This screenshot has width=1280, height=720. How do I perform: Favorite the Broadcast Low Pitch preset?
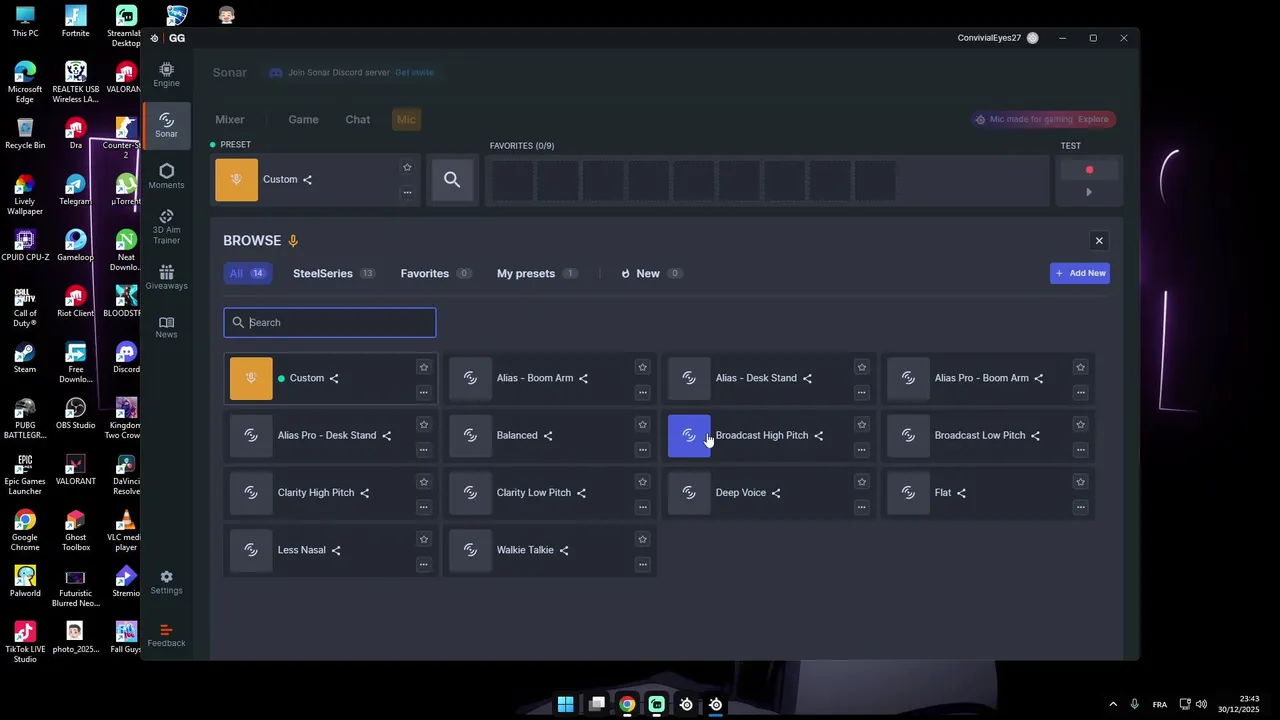click(1080, 424)
